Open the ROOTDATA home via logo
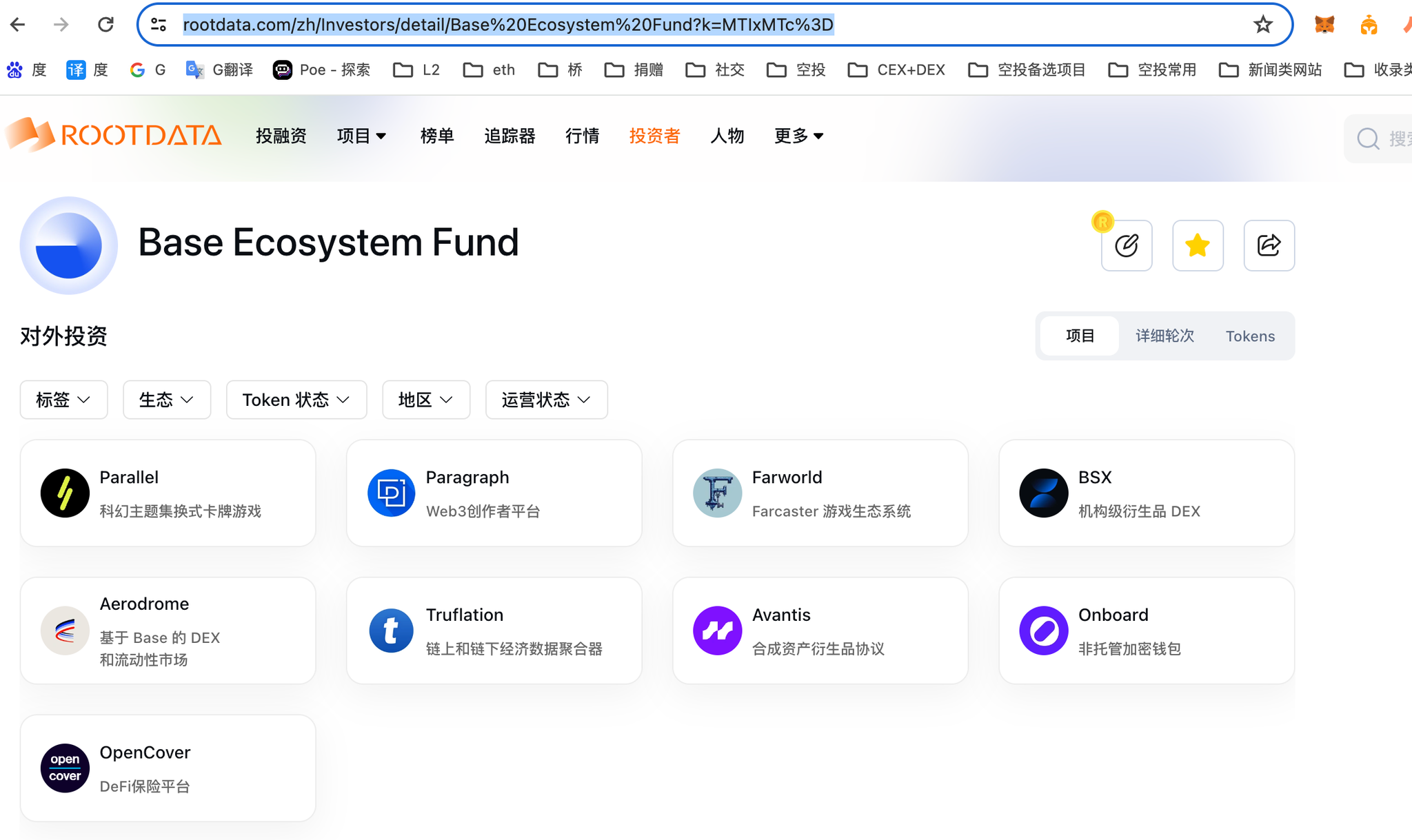The image size is (1412, 840). pyautogui.click(x=114, y=135)
